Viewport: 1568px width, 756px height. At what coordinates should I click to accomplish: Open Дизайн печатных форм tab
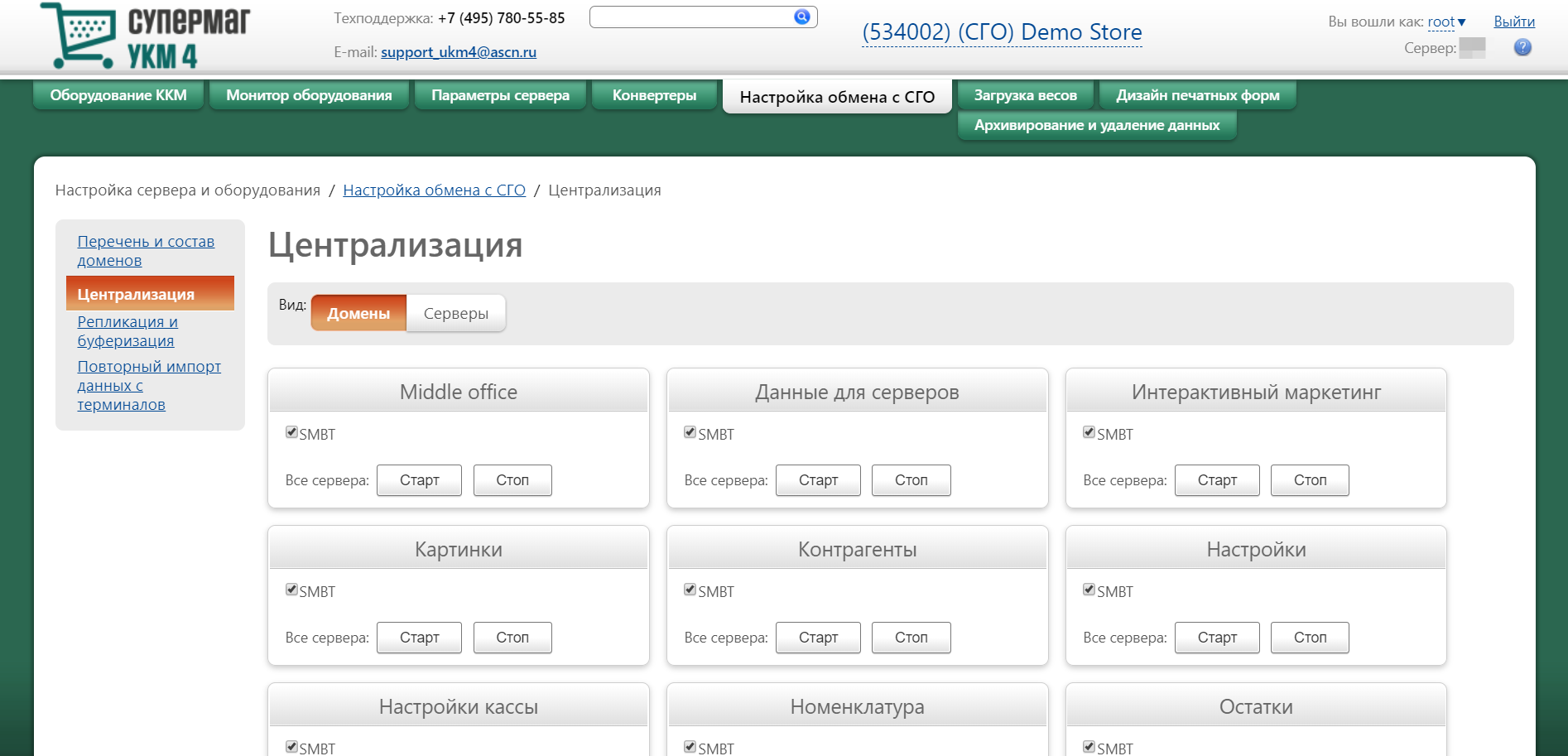click(1197, 95)
